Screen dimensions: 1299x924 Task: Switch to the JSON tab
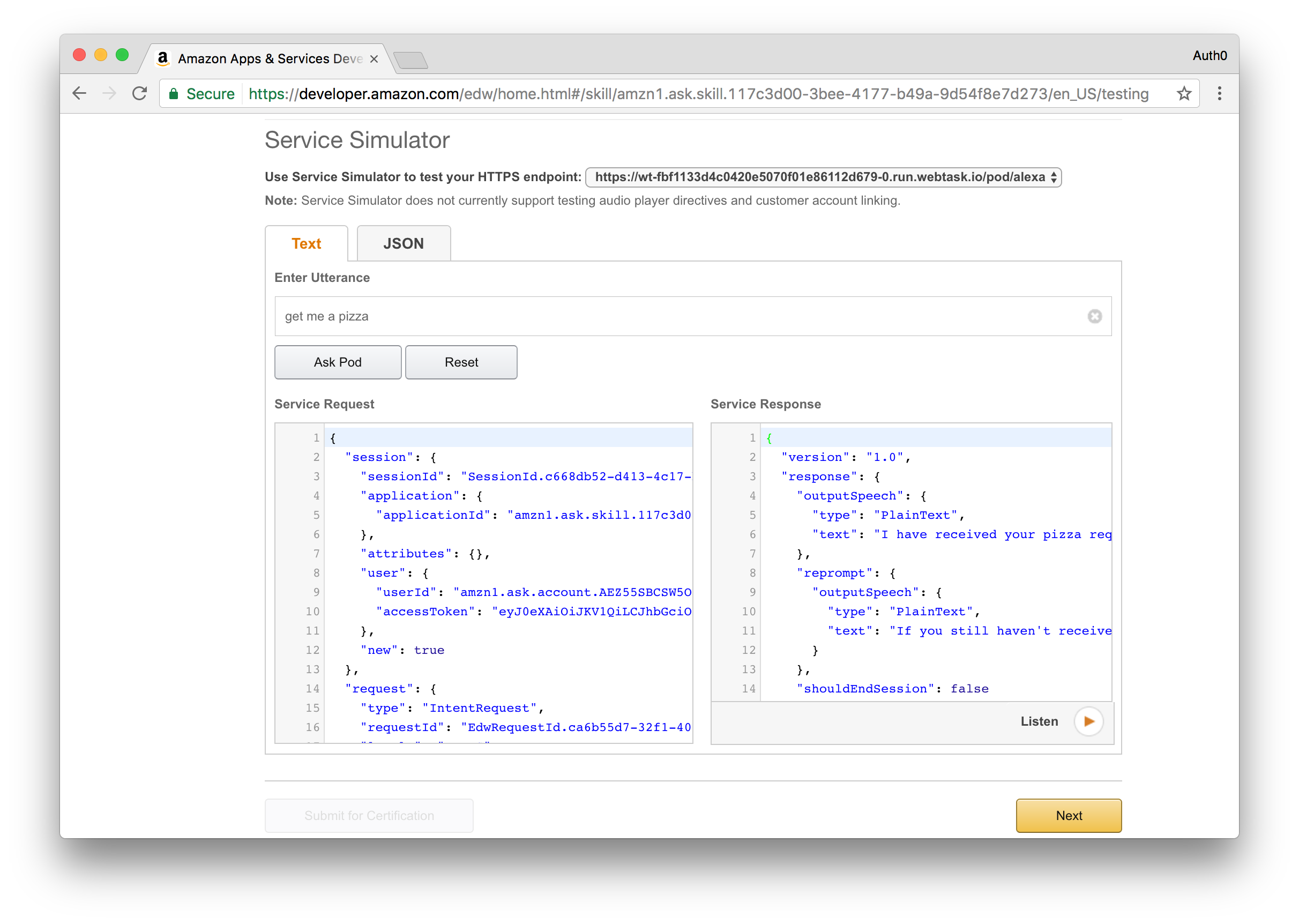403,243
